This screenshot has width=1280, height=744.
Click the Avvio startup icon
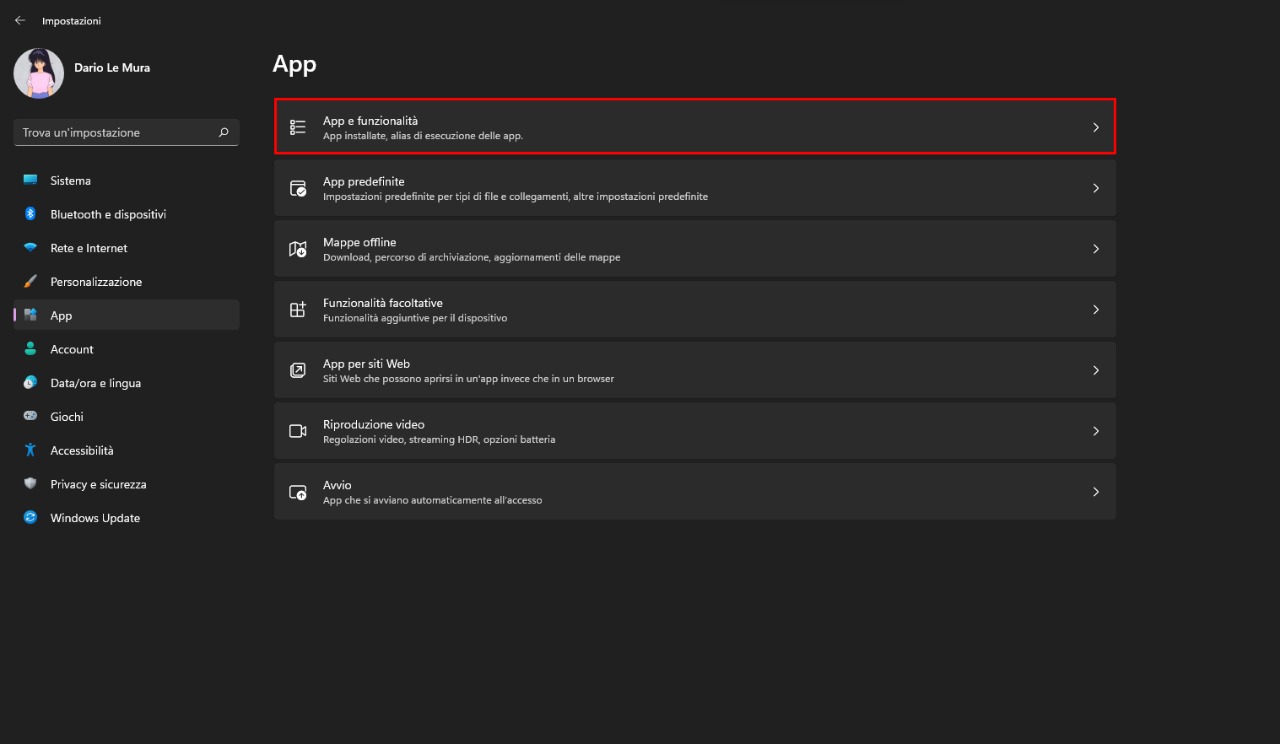[x=298, y=492]
